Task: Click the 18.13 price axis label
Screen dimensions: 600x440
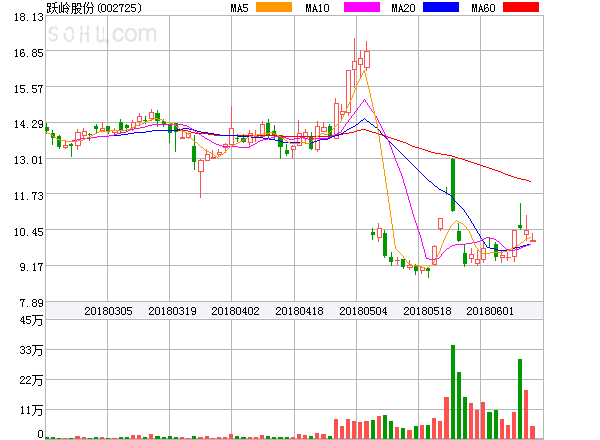Action: [x=29, y=17]
